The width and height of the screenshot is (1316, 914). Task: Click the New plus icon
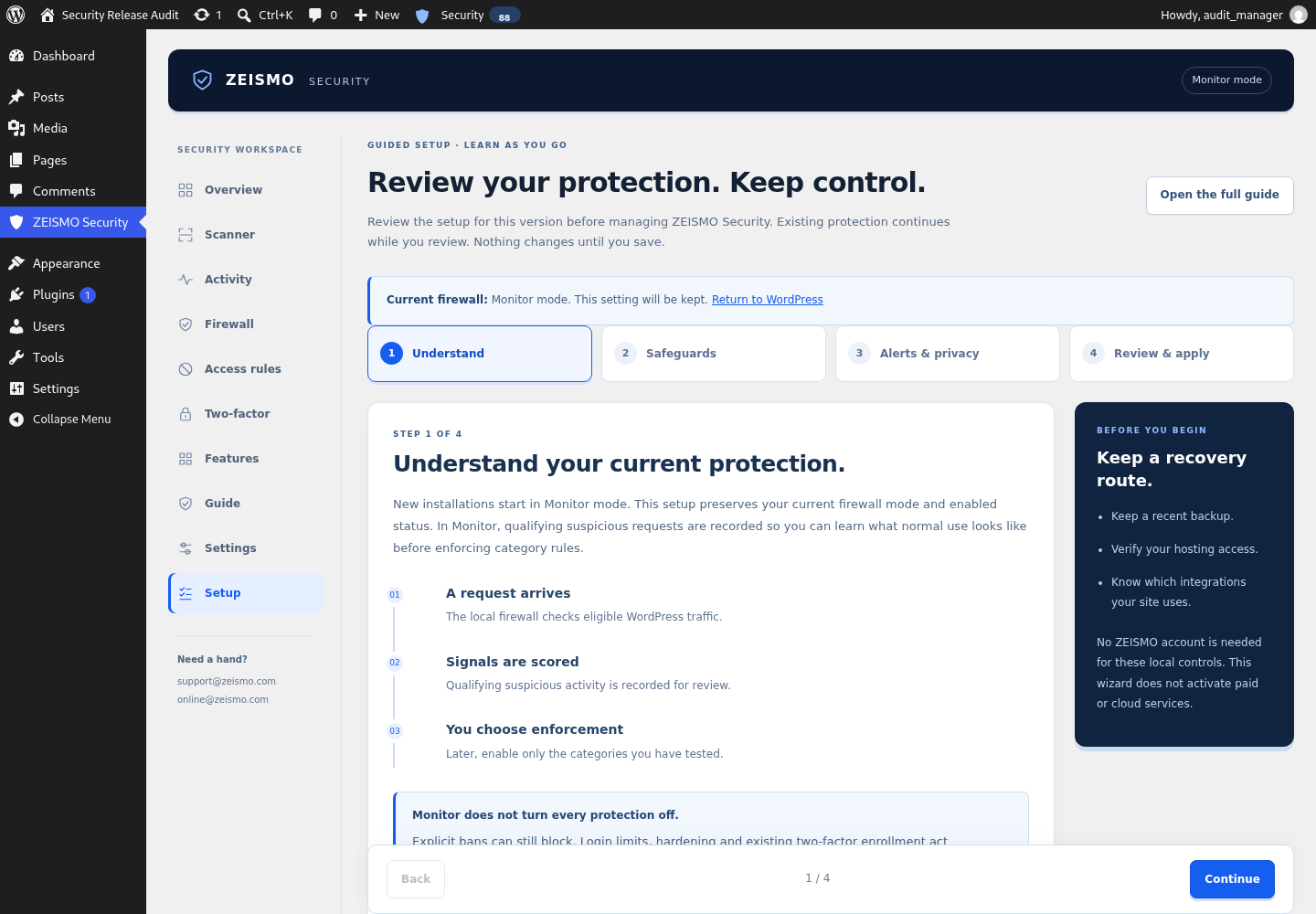click(361, 15)
